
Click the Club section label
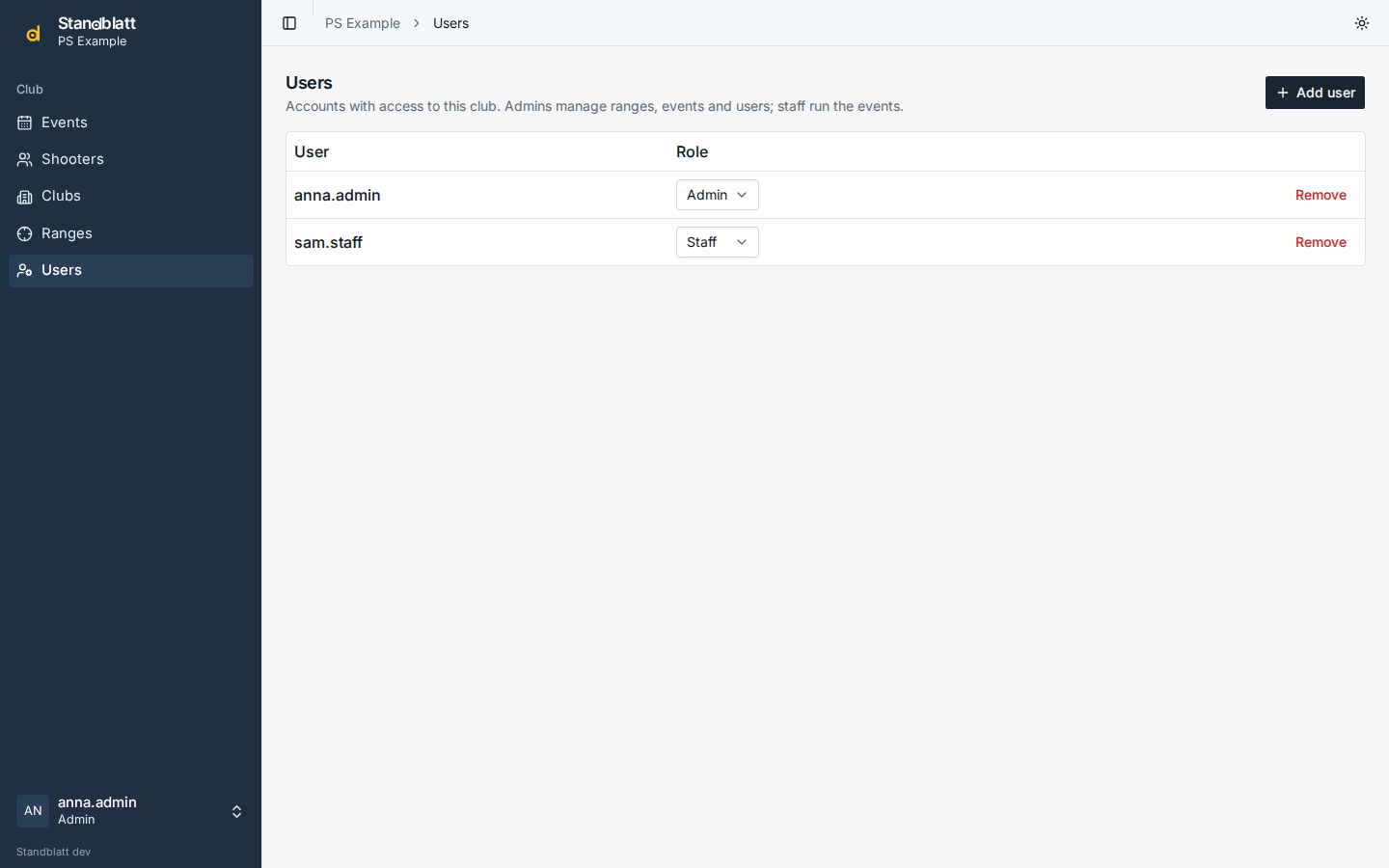[x=30, y=89]
